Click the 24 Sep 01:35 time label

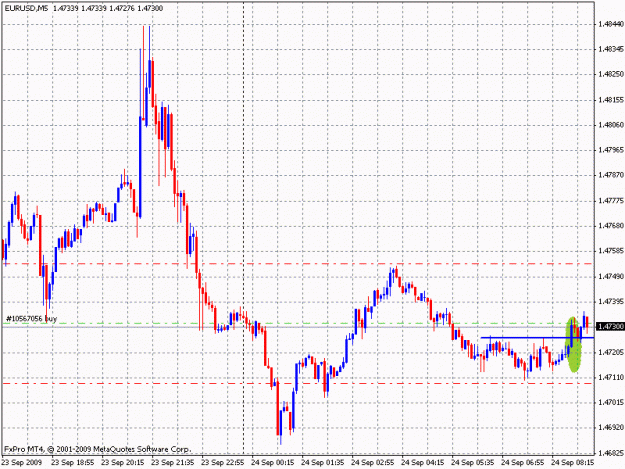point(323,463)
